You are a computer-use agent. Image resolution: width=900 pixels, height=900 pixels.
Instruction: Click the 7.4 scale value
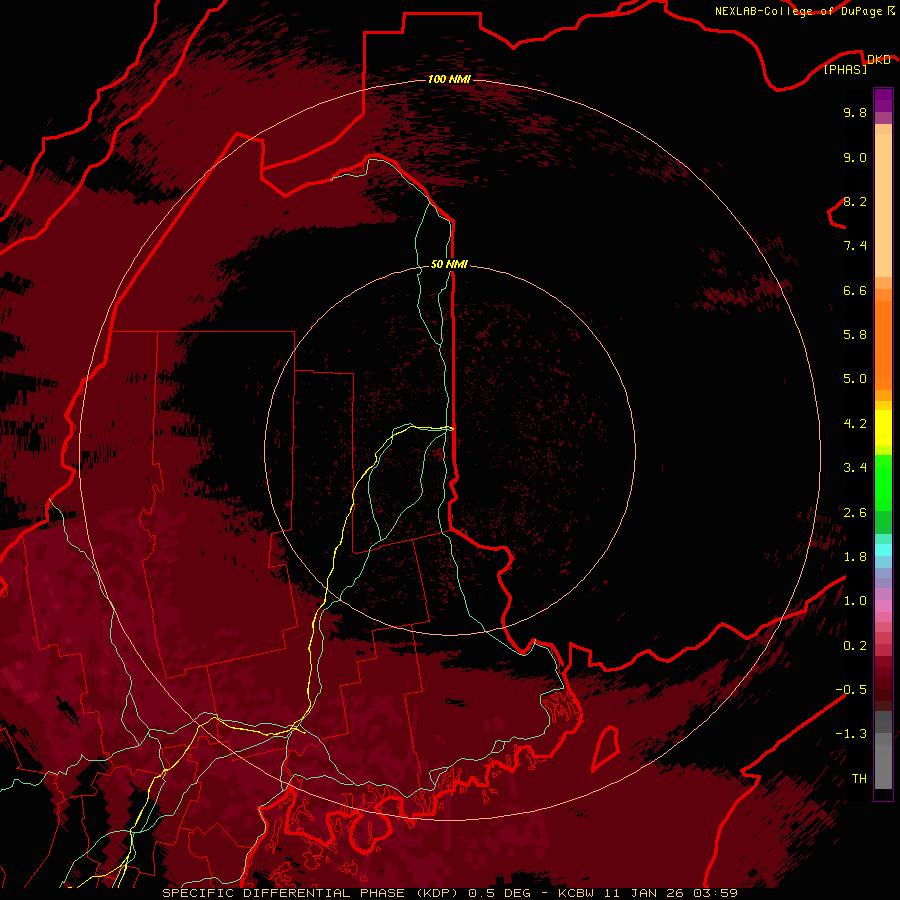click(x=855, y=246)
